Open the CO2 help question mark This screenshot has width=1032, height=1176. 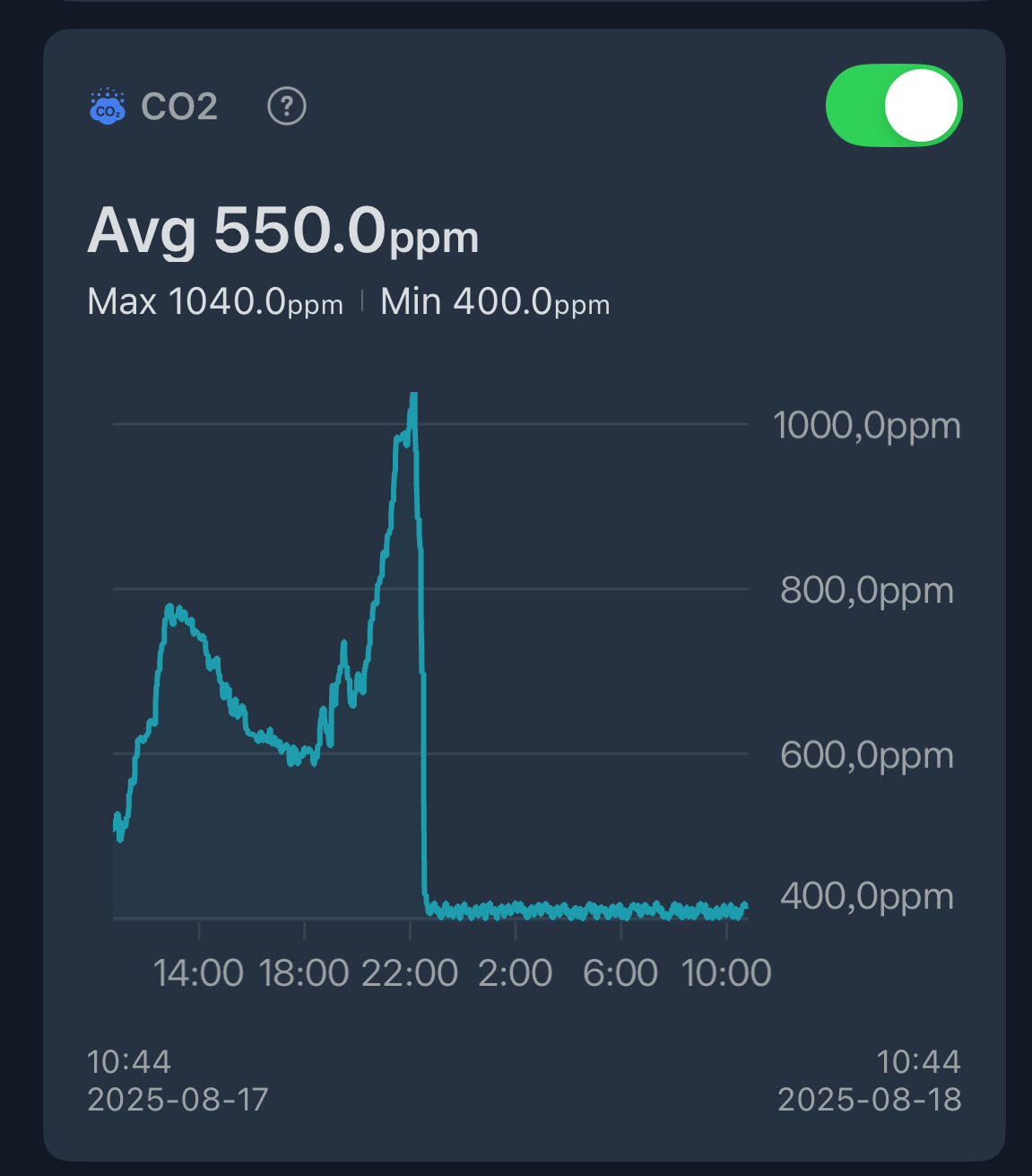(287, 107)
